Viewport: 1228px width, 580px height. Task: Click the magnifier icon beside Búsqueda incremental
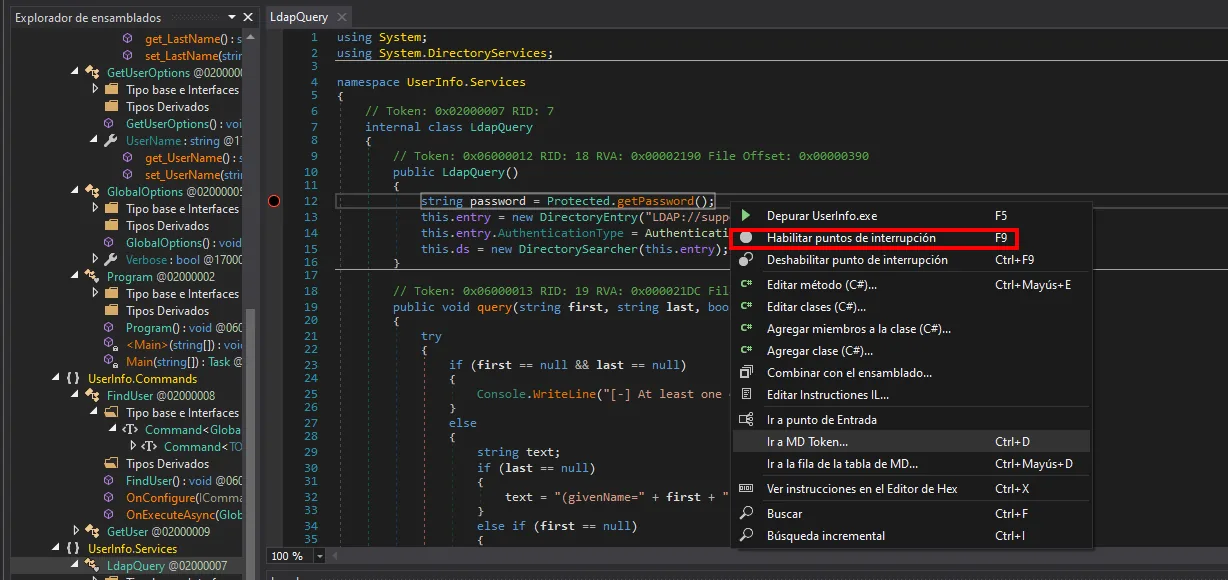(745, 536)
